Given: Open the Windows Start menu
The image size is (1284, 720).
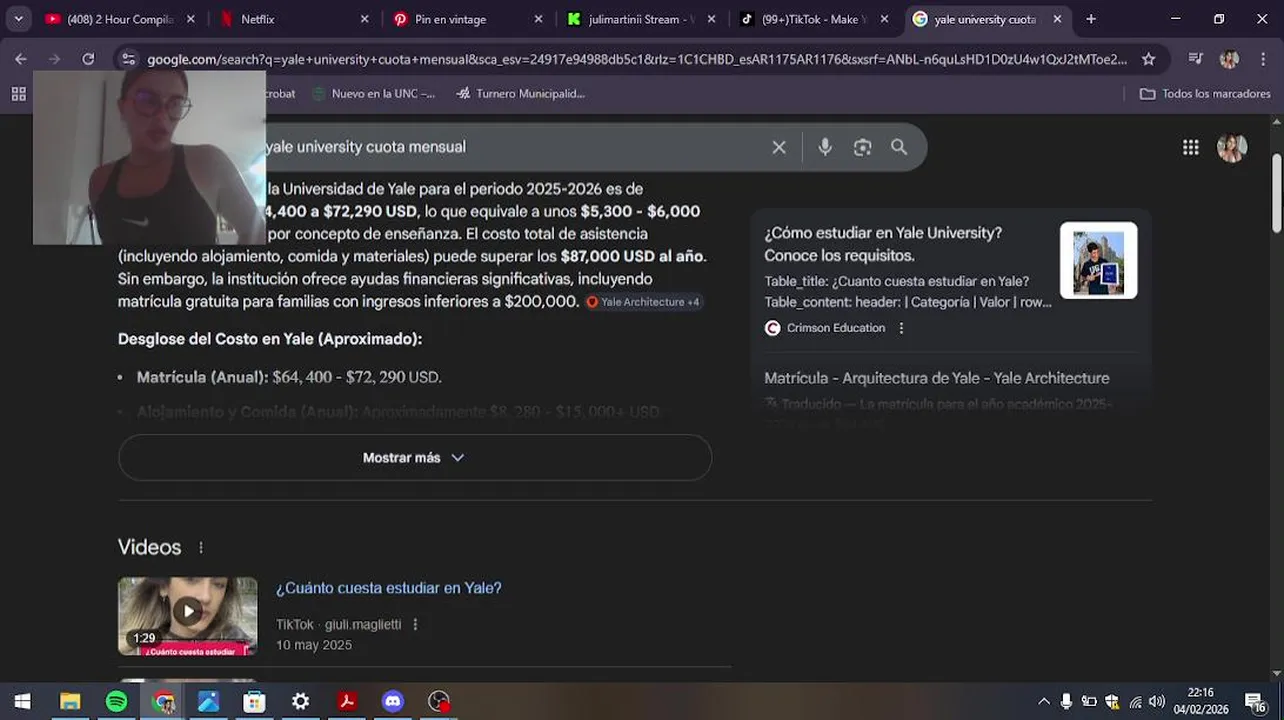Looking at the screenshot, I should coord(22,702).
